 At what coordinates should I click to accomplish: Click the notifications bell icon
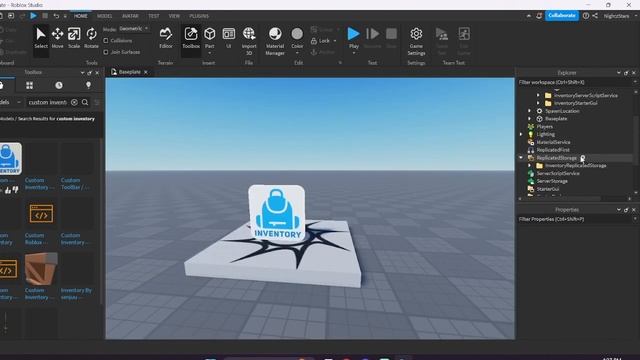pos(539,16)
